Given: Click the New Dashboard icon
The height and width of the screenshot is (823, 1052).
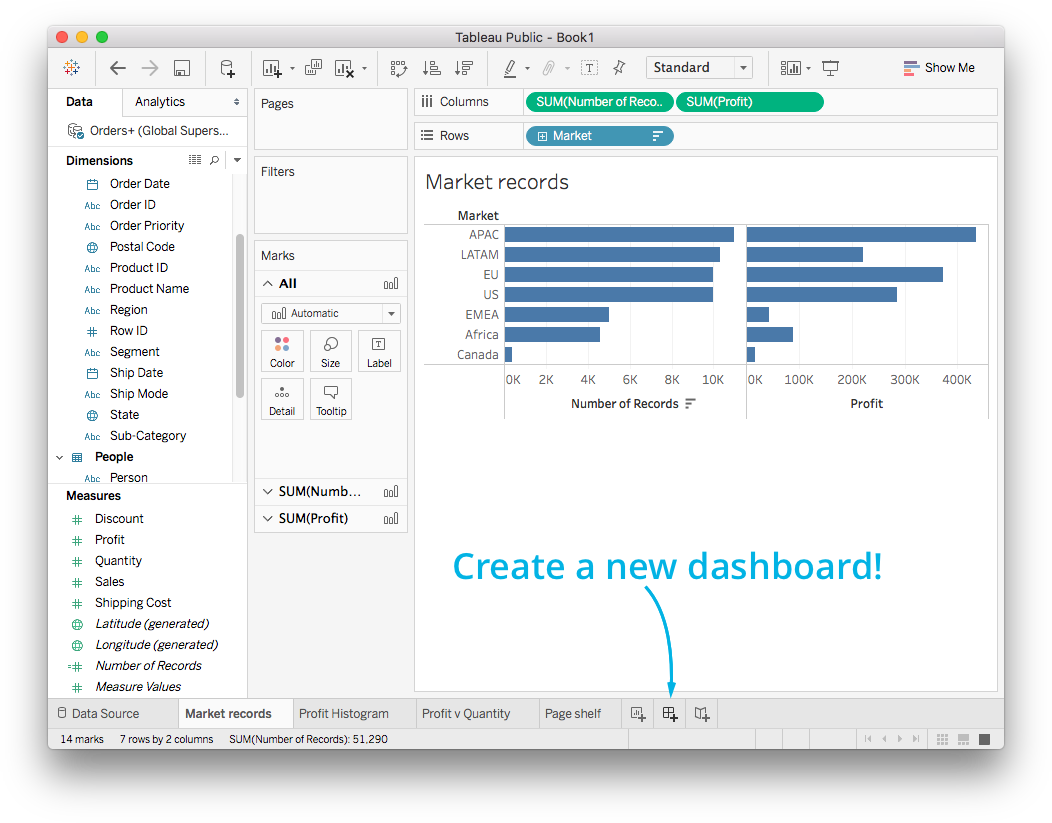Looking at the screenshot, I should click(x=670, y=714).
